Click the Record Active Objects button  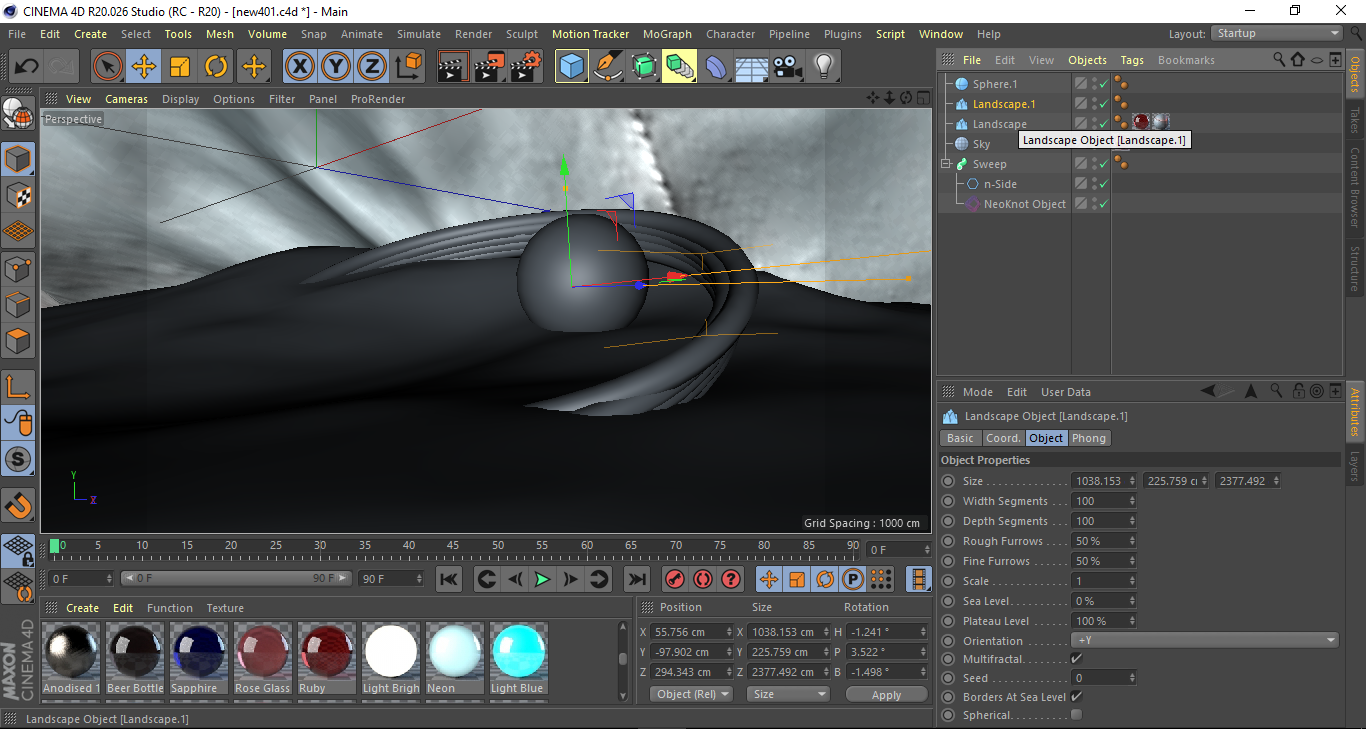675,579
